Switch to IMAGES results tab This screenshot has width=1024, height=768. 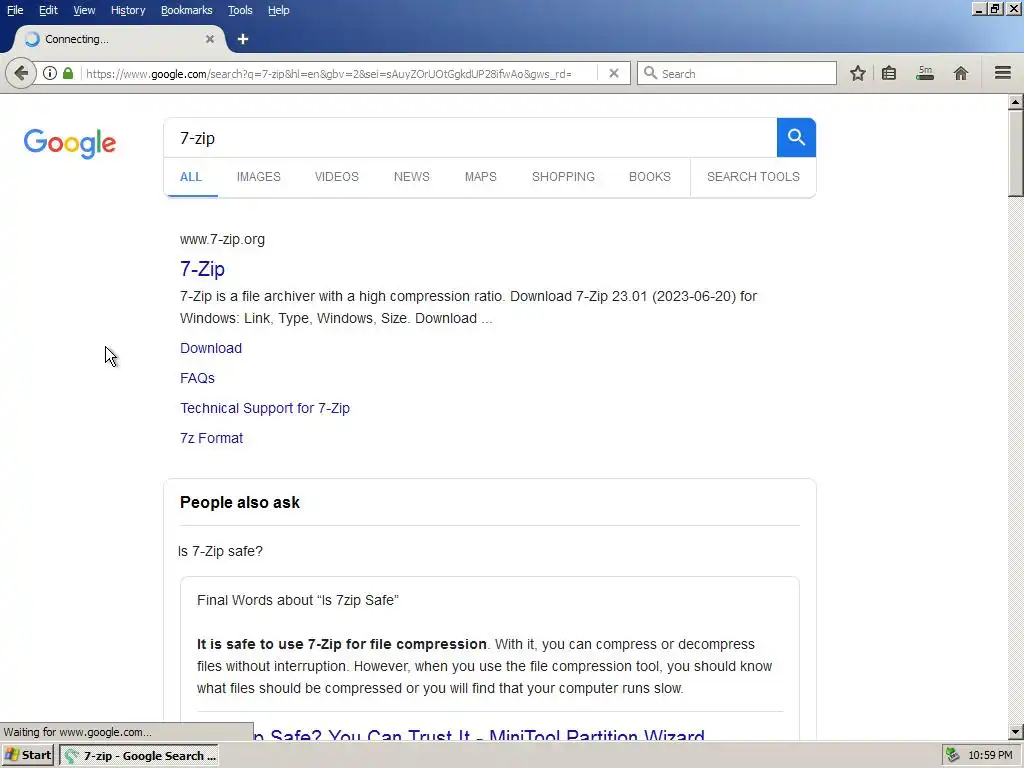(259, 177)
